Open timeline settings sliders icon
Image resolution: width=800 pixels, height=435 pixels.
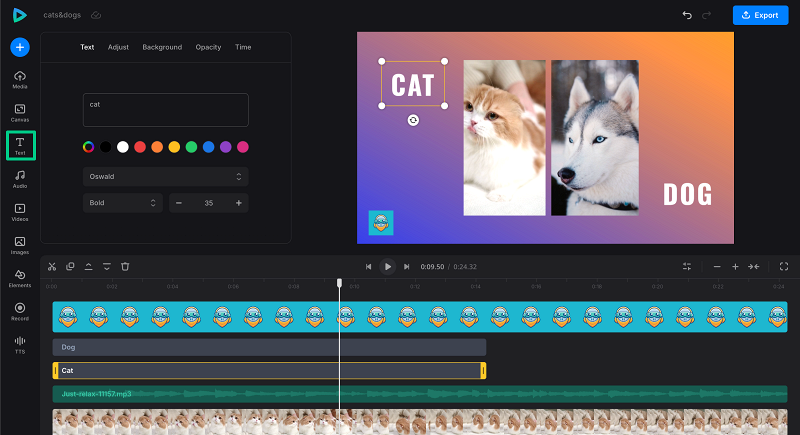(687, 267)
